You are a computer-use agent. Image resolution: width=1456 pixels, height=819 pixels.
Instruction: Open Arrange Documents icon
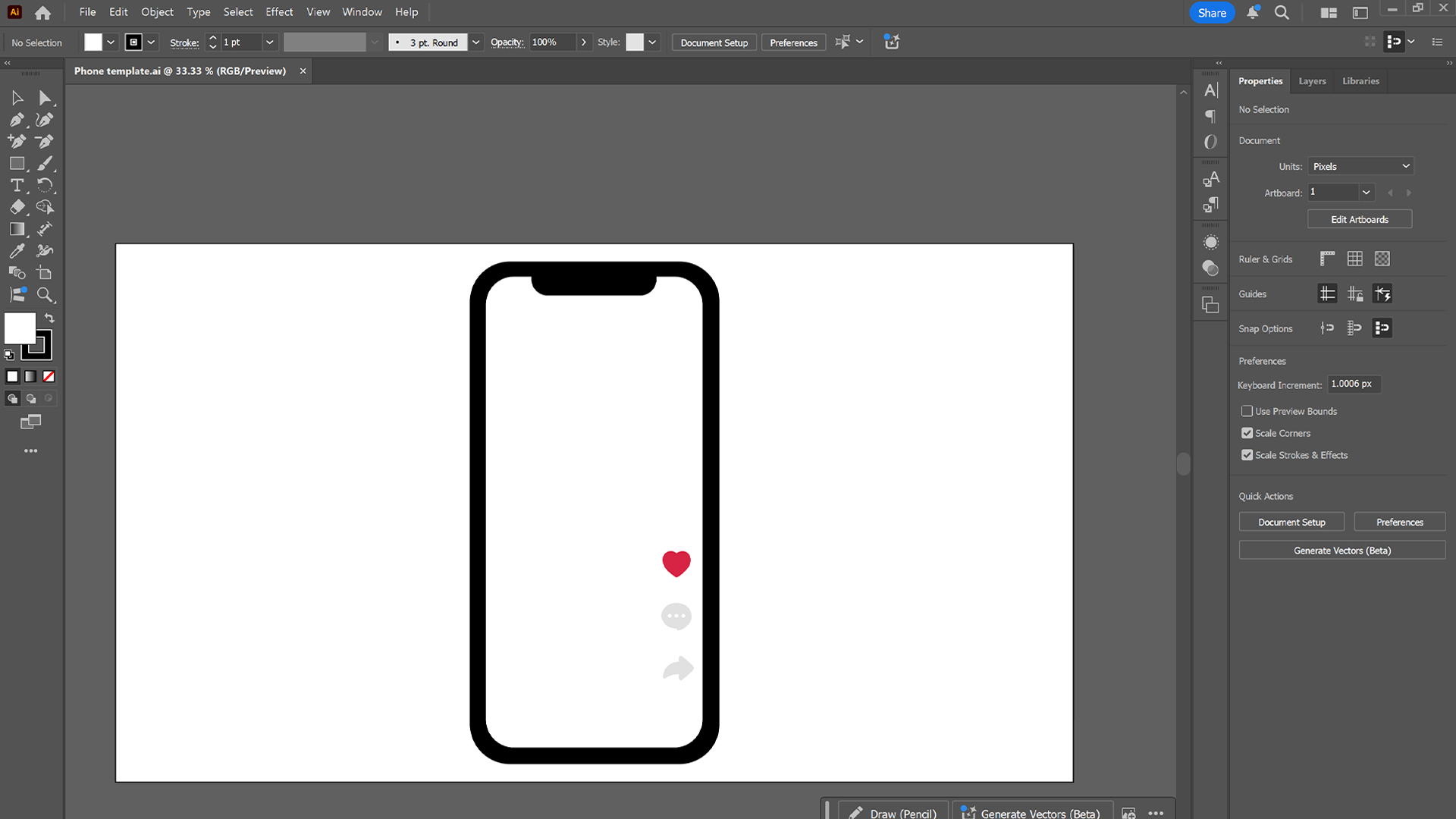tap(1329, 13)
